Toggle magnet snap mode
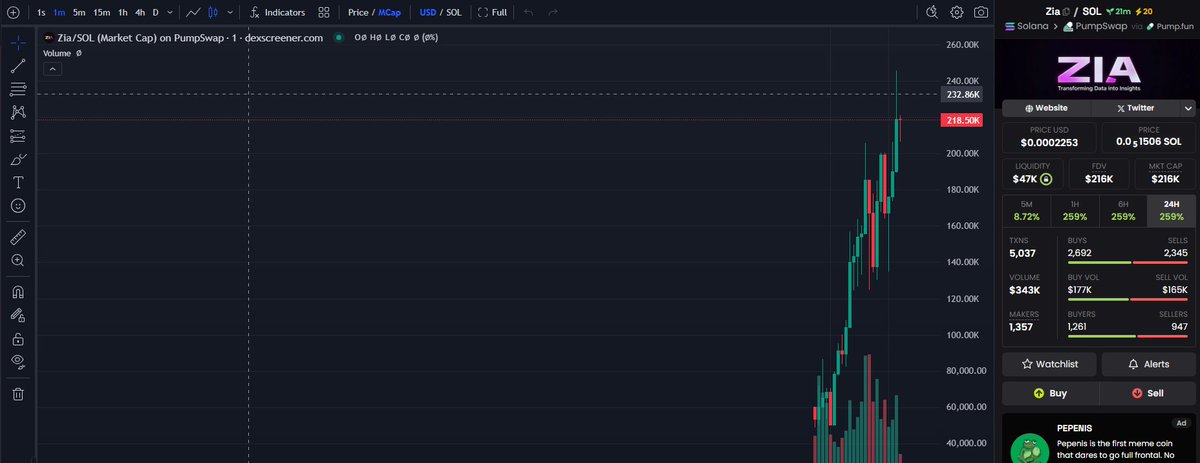The image size is (1200, 463). (17, 292)
